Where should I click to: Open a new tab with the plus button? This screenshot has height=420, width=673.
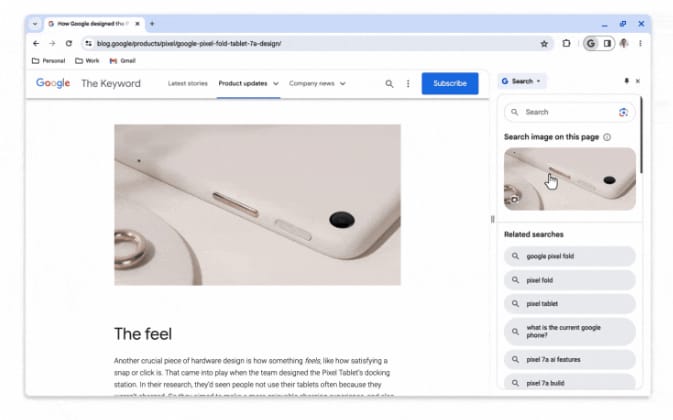pos(152,24)
